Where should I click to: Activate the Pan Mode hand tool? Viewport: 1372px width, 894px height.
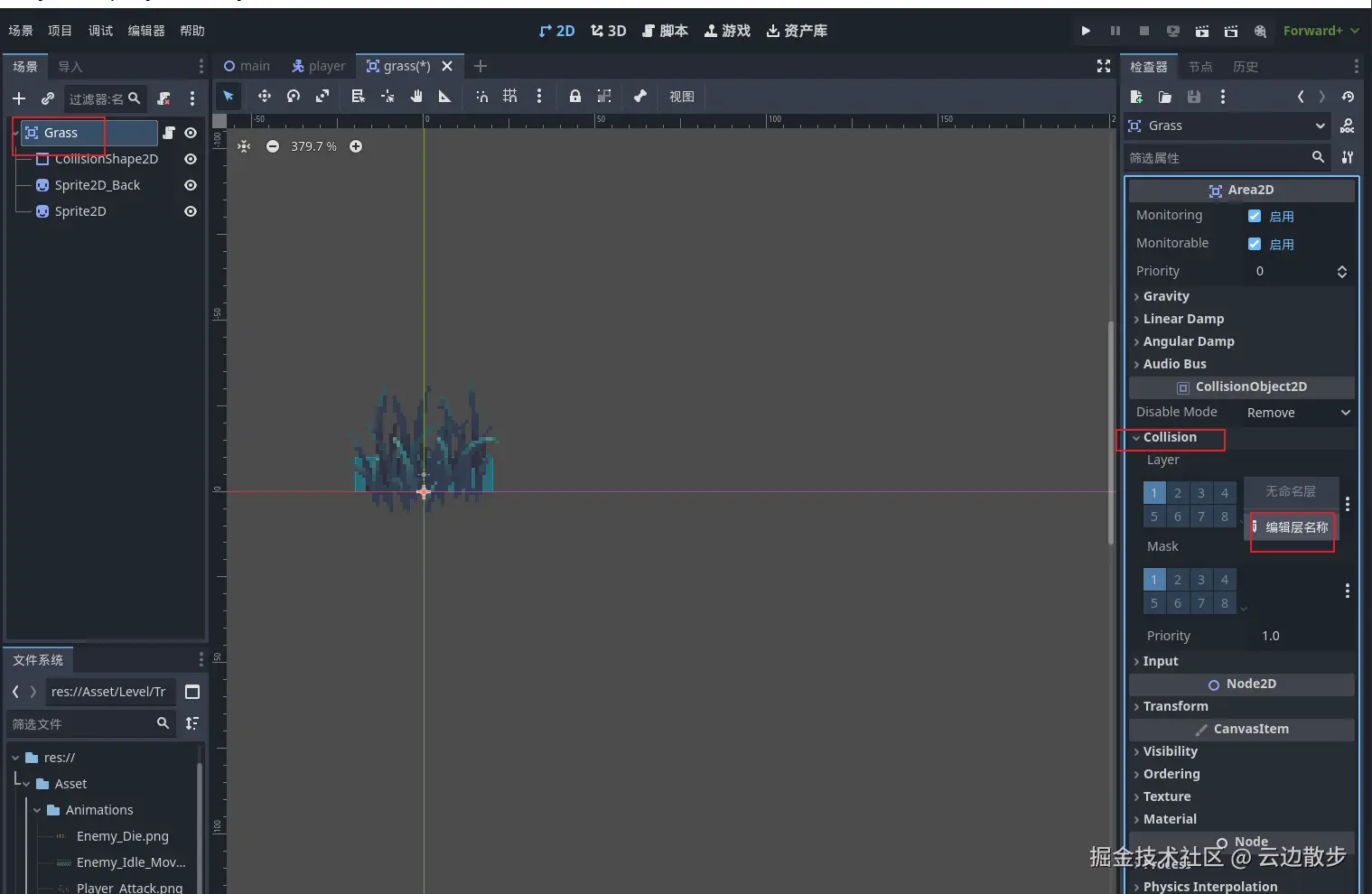coord(416,96)
